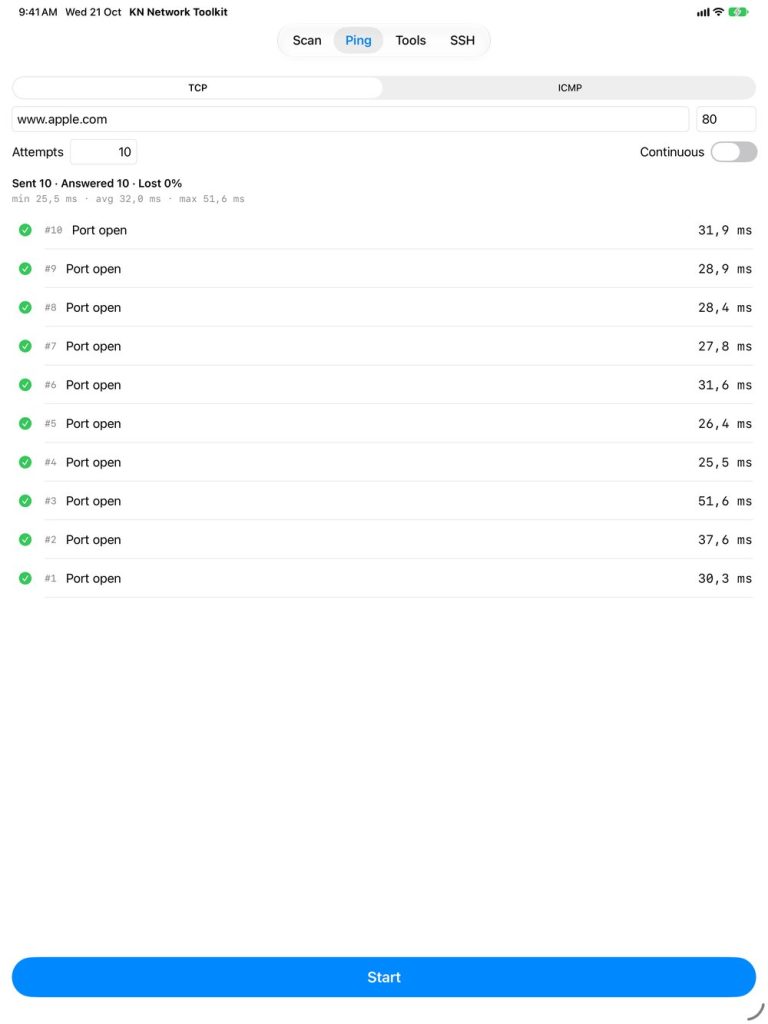Tap the 9:41 AM clock in status bar
The height and width of the screenshot is (1024, 768).
coord(38,12)
